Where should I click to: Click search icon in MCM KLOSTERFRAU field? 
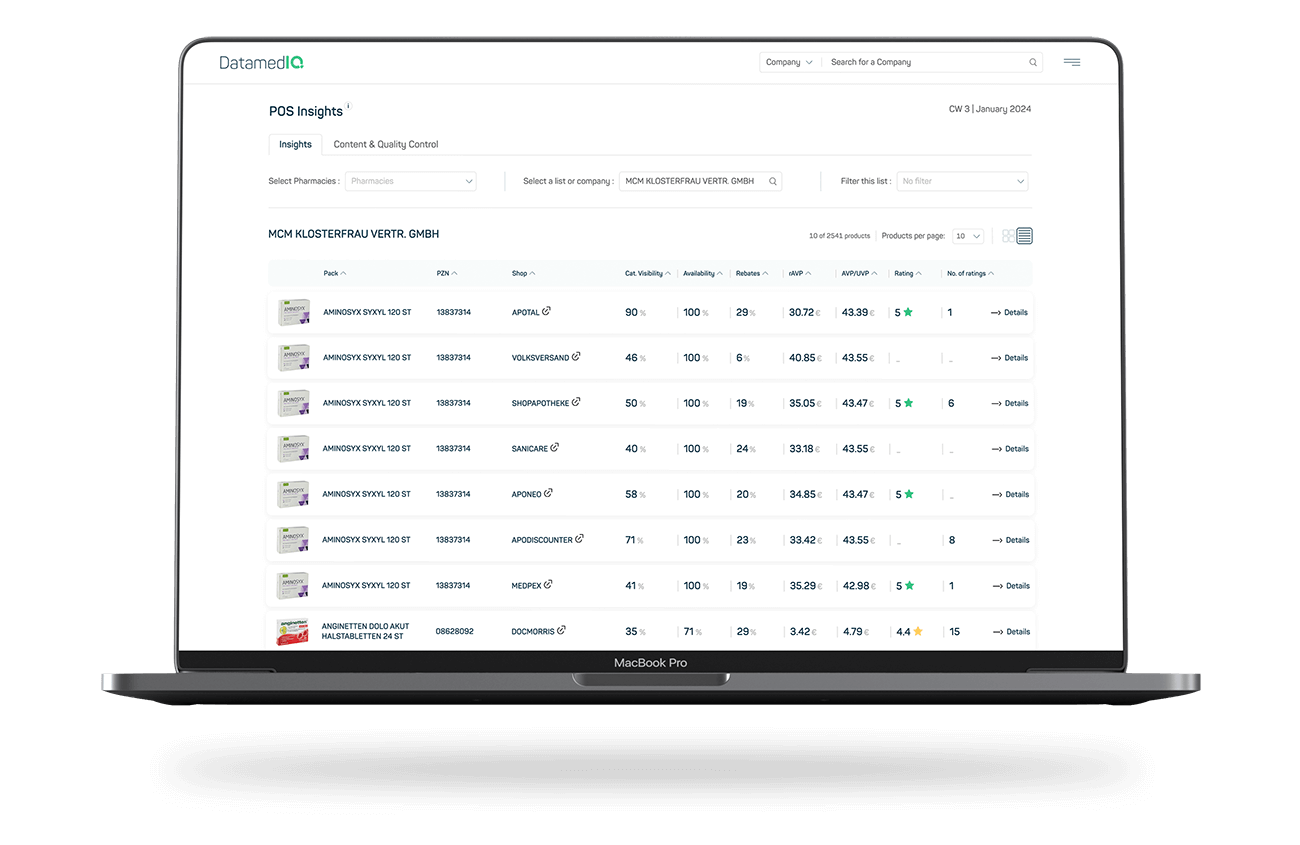pos(773,181)
